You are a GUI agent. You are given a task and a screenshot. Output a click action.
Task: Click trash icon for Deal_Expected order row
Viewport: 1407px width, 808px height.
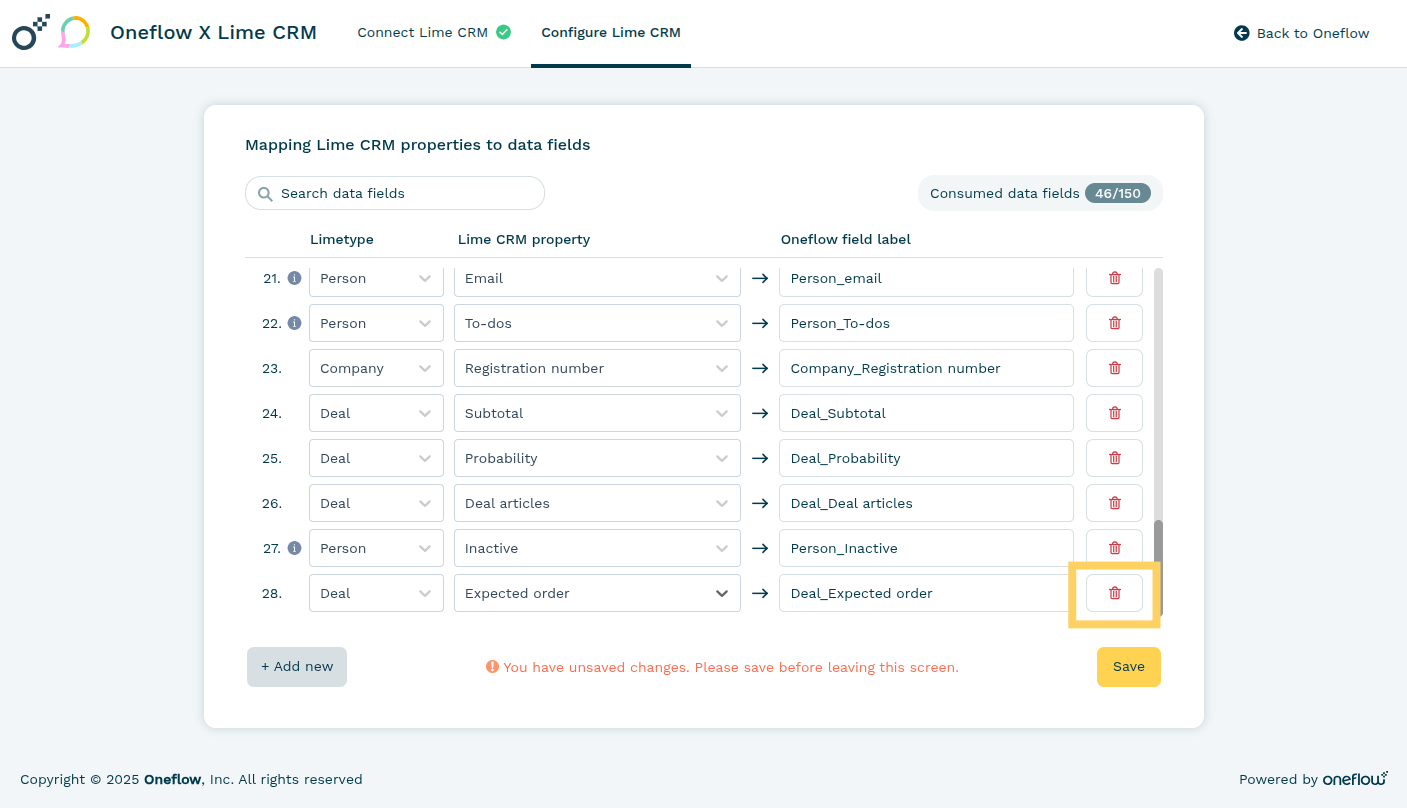tap(1114, 593)
